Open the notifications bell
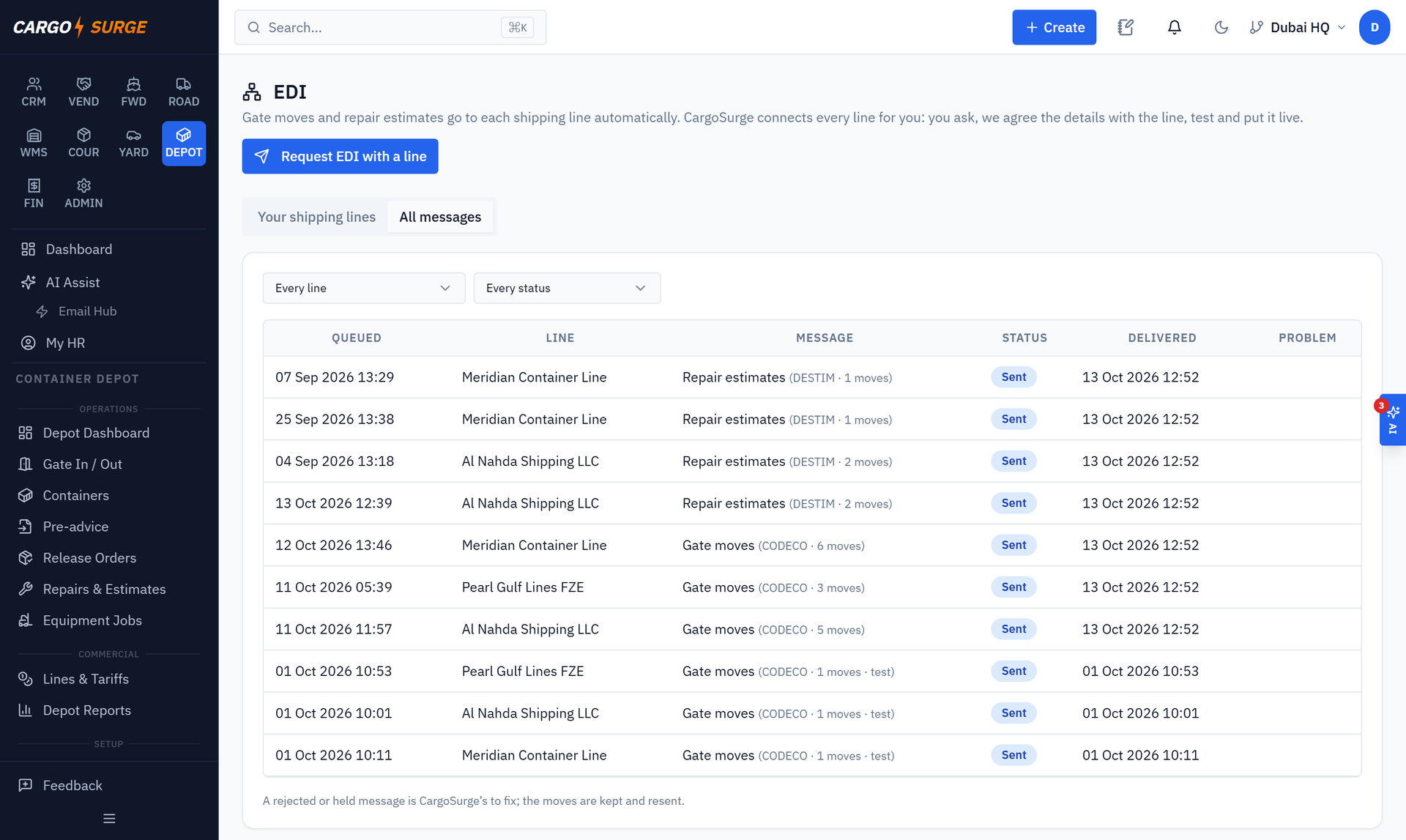The image size is (1406, 840). [x=1174, y=27]
